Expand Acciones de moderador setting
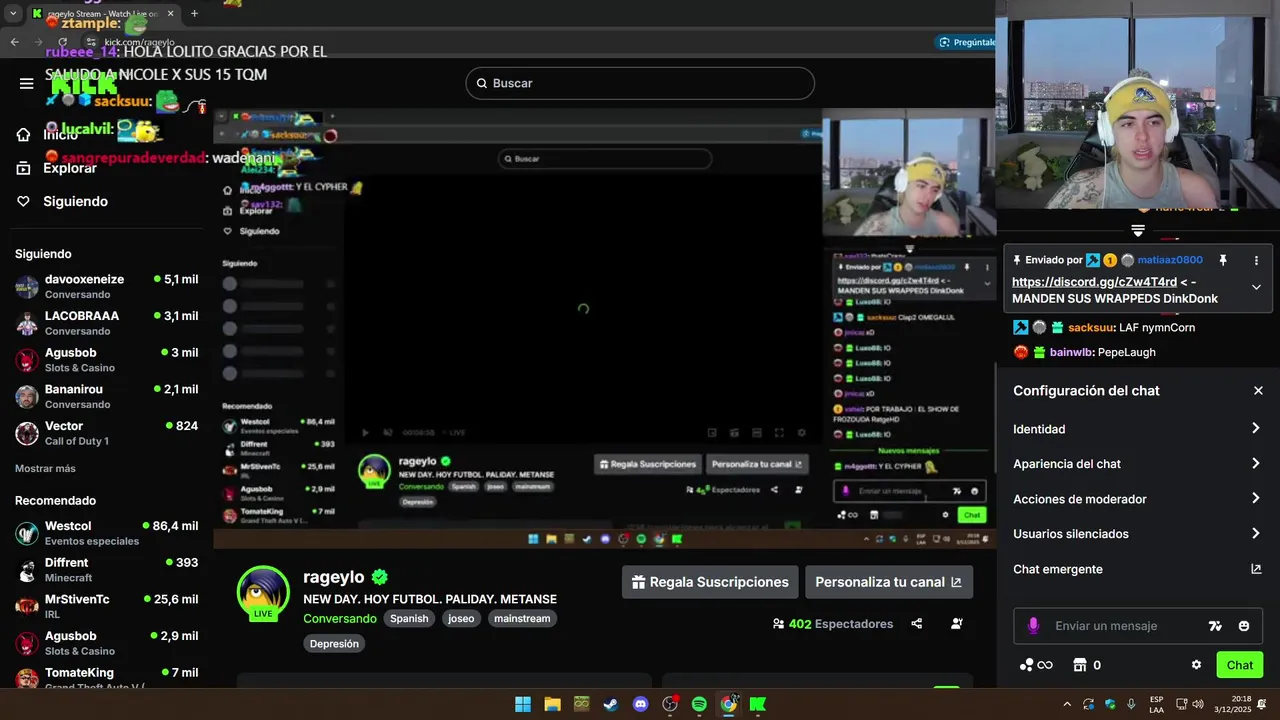The image size is (1280, 720). click(x=1138, y=499)
